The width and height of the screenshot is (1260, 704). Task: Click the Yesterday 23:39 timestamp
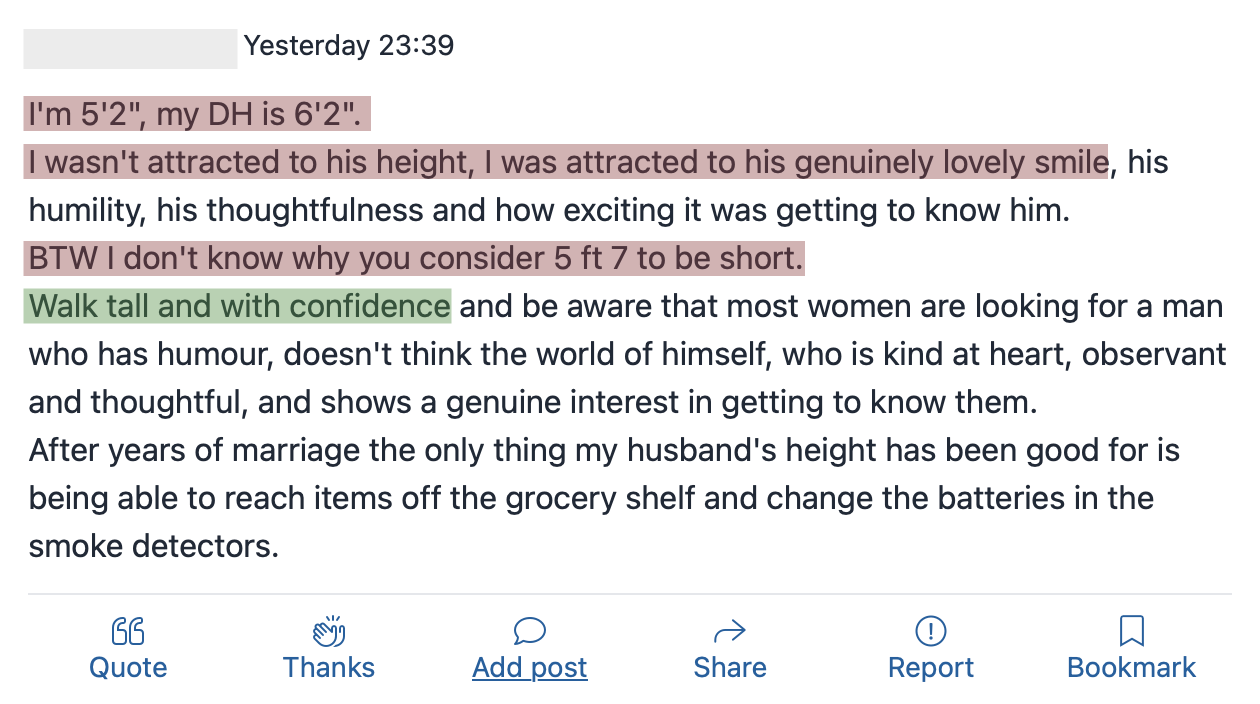coord(349,46)
